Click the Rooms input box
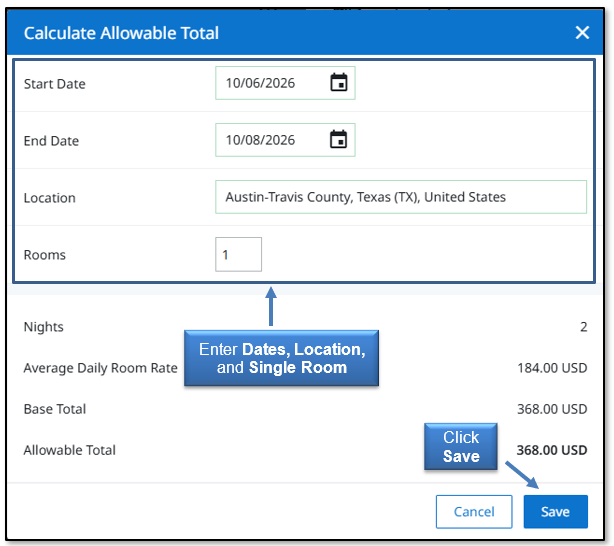614x546 pixels. coord(238,254)
